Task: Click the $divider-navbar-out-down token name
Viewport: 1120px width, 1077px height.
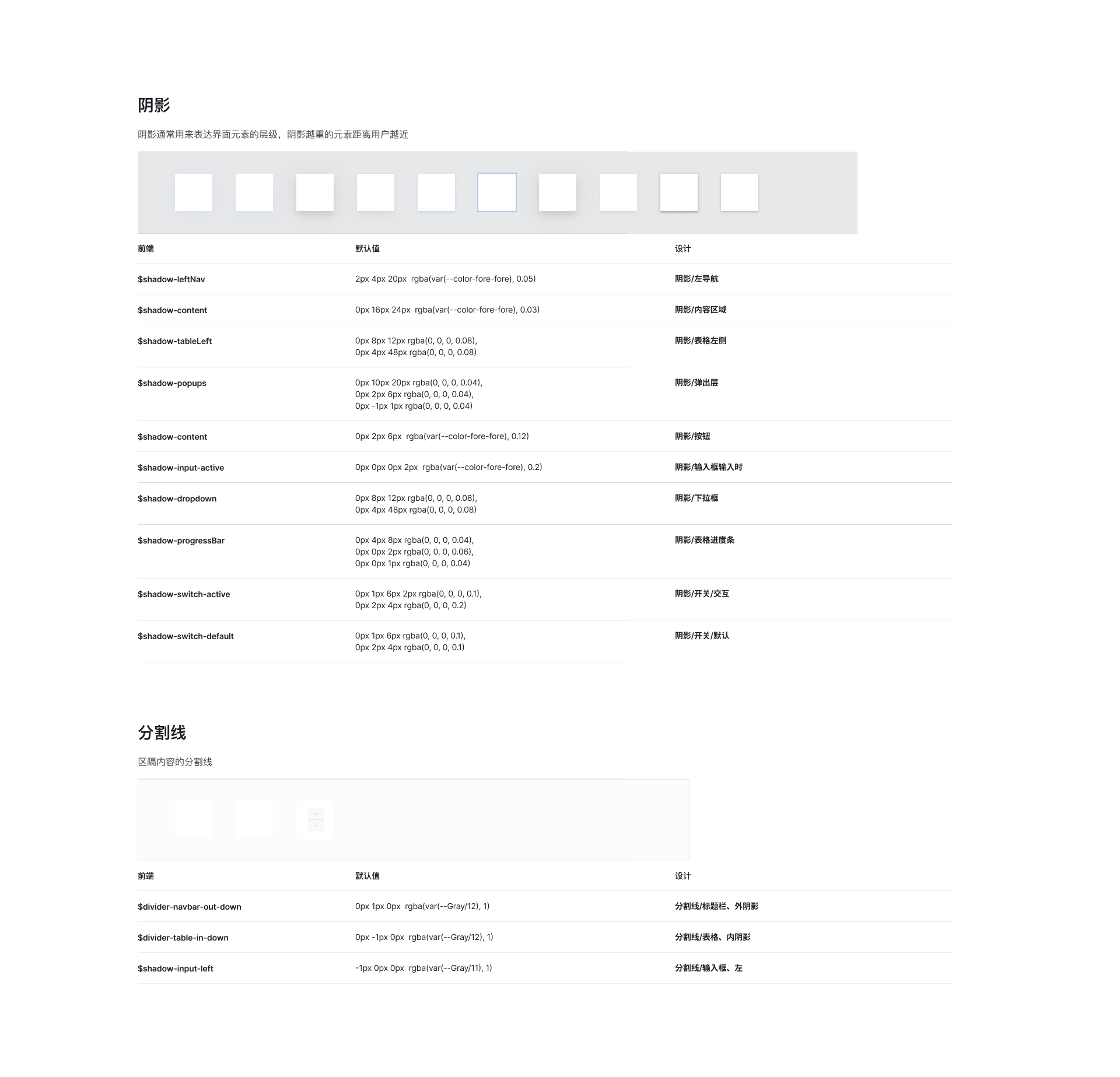Action: [190, 907]
